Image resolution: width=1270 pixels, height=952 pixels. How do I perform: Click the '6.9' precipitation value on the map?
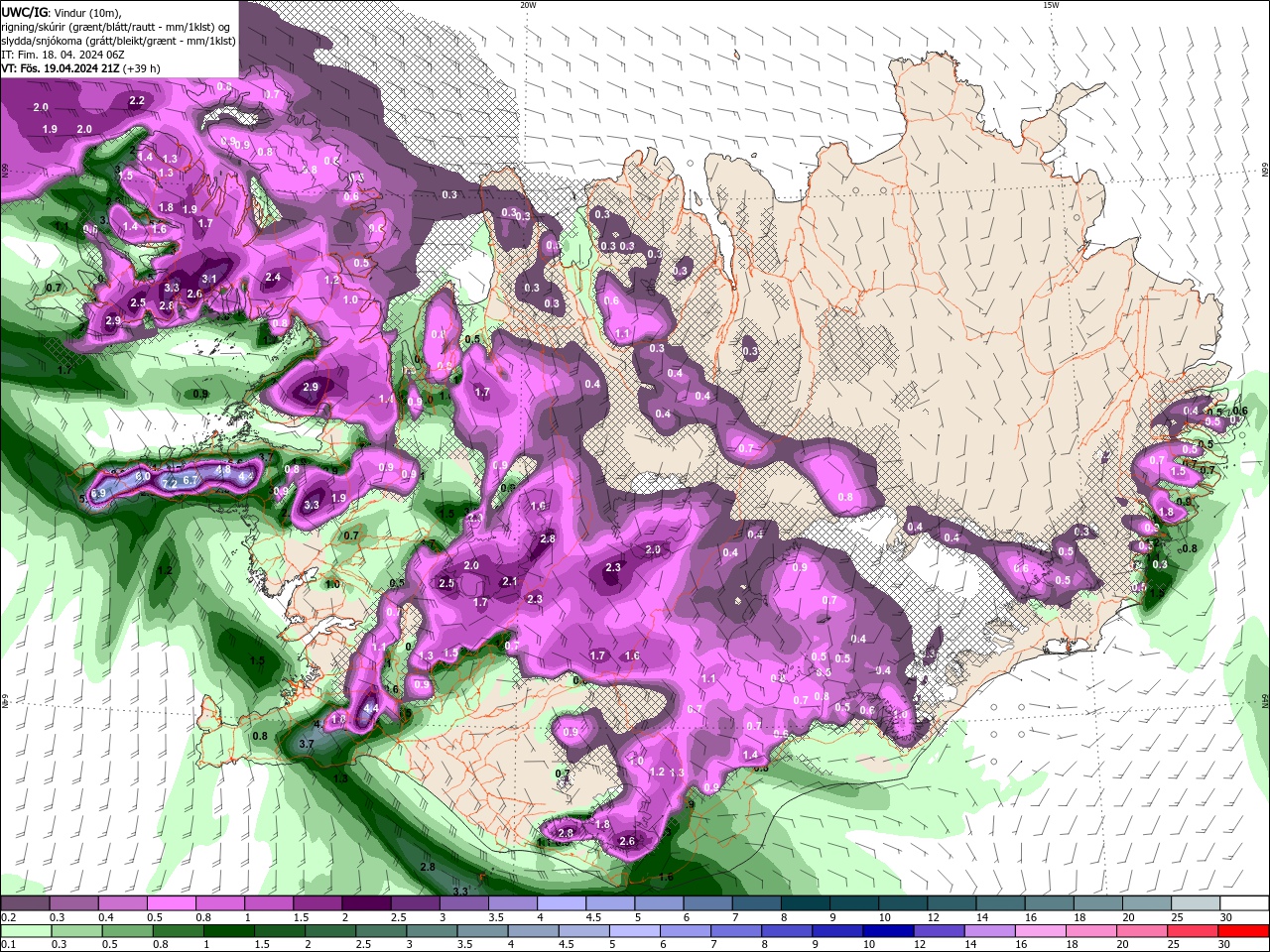tap(97, 493)
